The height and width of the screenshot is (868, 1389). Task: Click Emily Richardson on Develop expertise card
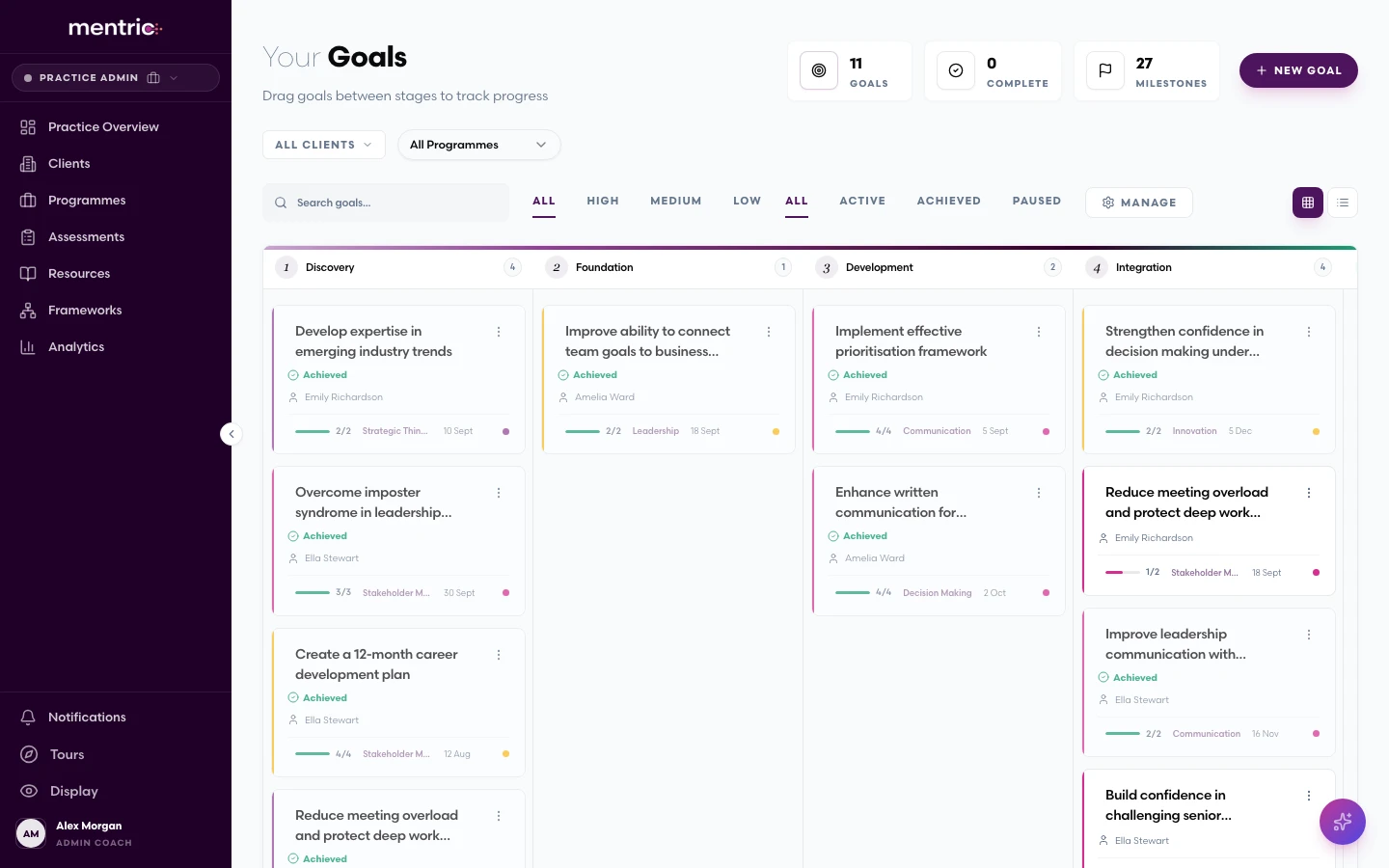tap(343, 397)
